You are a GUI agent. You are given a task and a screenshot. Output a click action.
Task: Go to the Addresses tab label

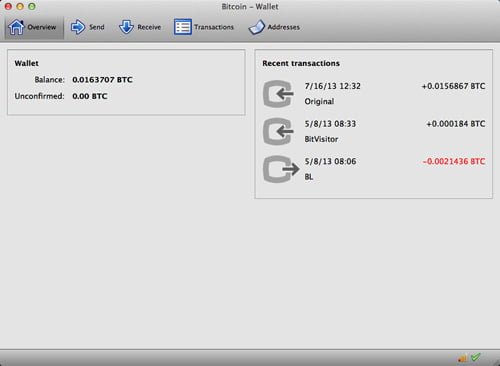284,27
